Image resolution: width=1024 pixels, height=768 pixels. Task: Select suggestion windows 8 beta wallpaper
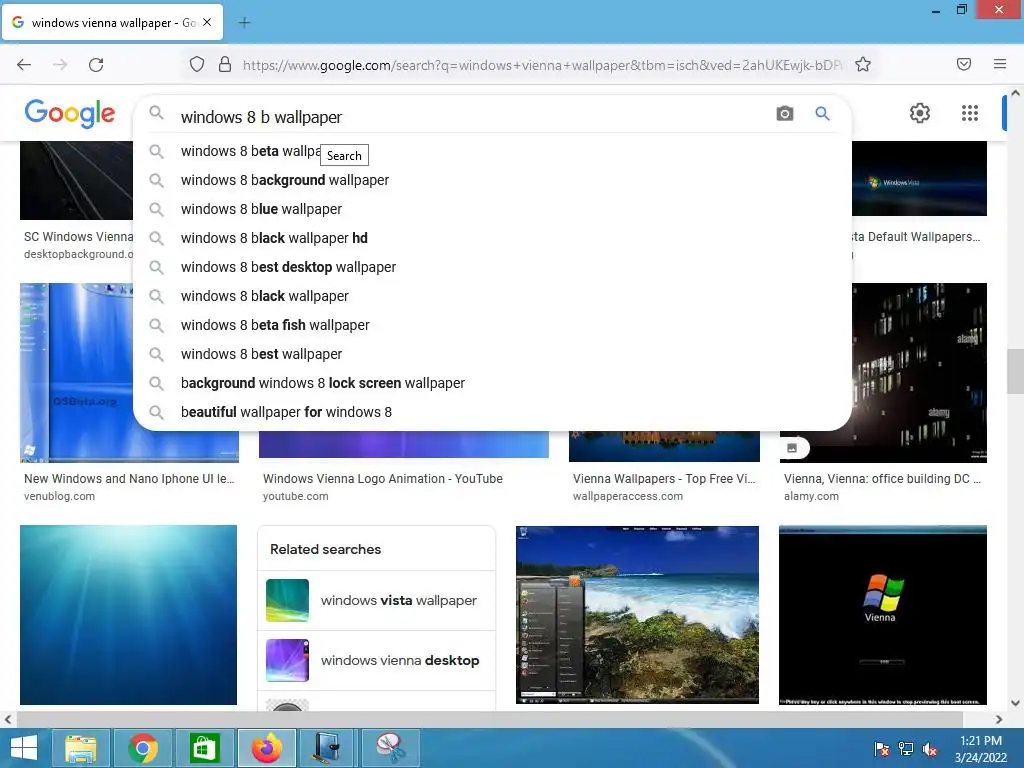492,151
